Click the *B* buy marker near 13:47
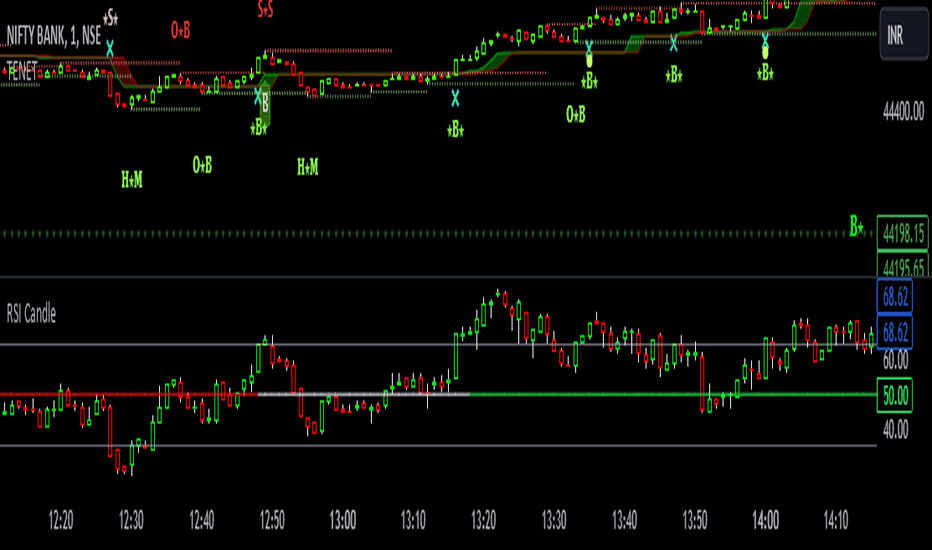 (673, 75)
